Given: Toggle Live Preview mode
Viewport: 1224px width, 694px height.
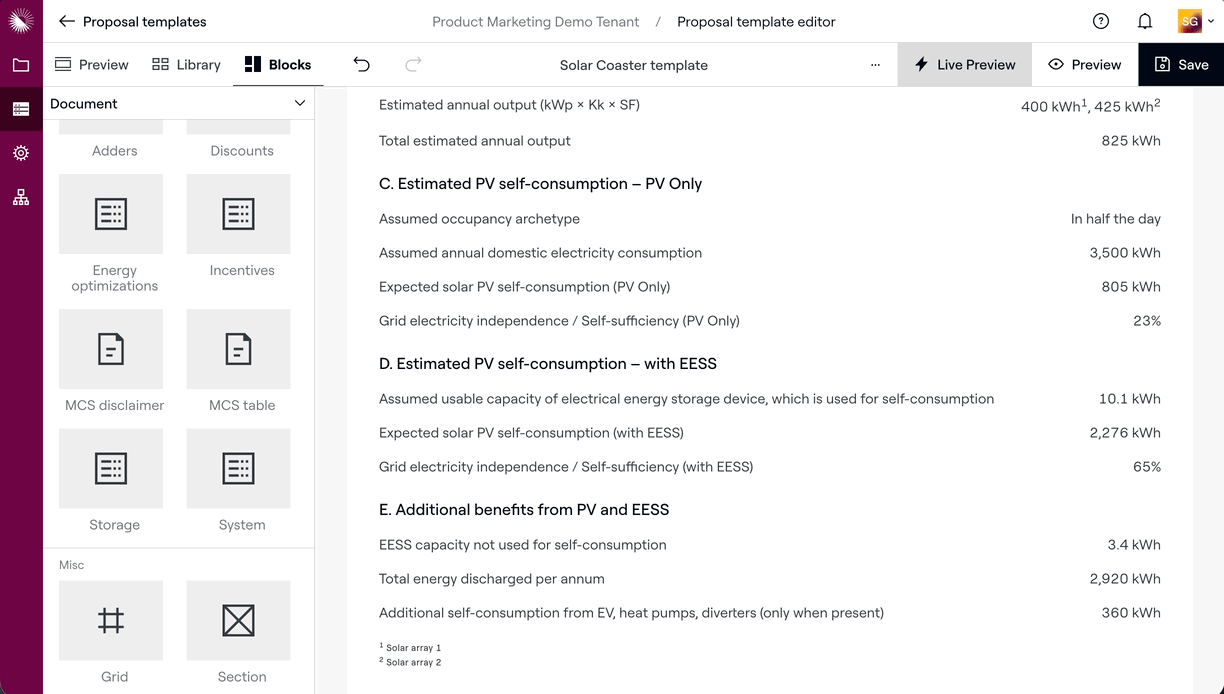Looking at the screenshot, I should click(x=964, y=65).
